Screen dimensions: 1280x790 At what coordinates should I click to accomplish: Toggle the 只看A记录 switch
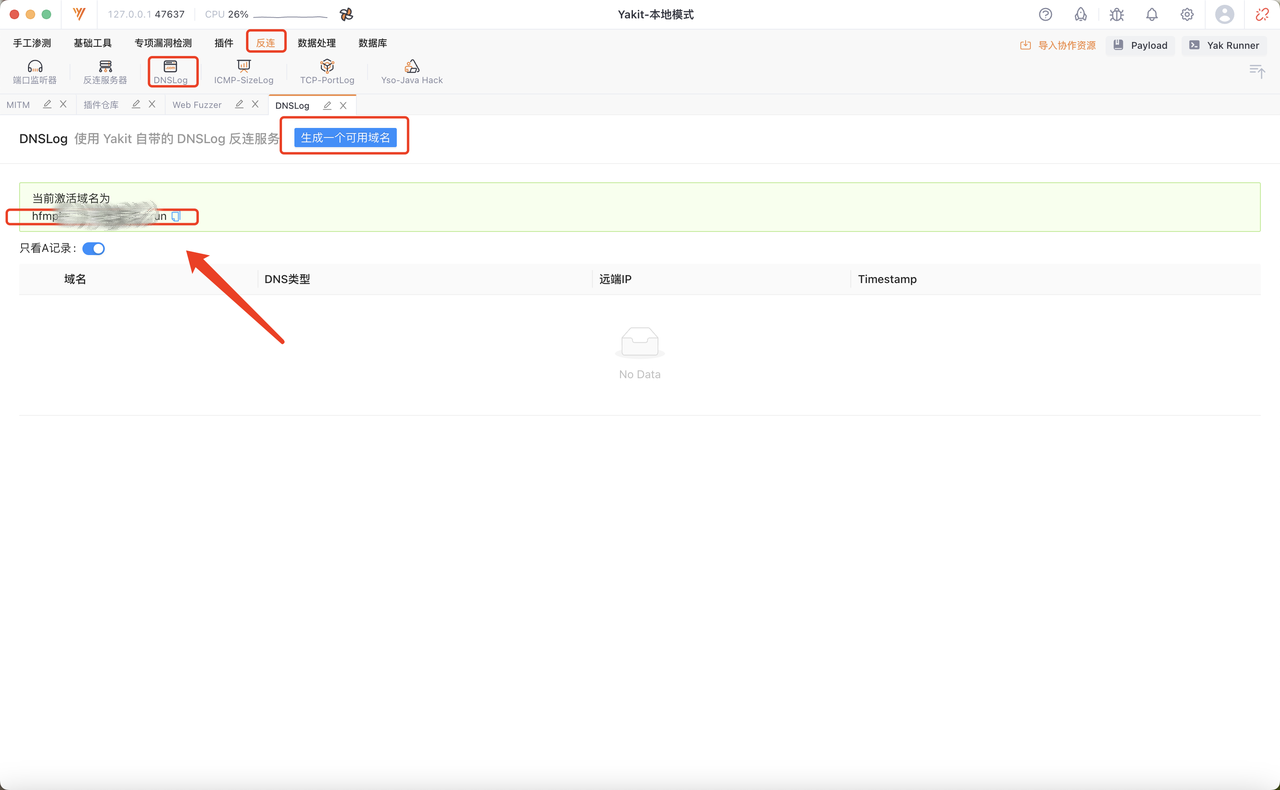(x=93, y=249)
